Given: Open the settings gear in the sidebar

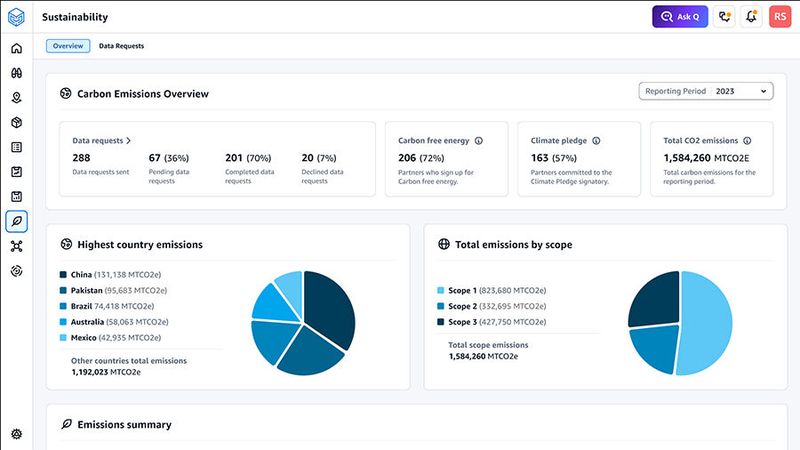Looking at the screenshot, I should [16, 434].
